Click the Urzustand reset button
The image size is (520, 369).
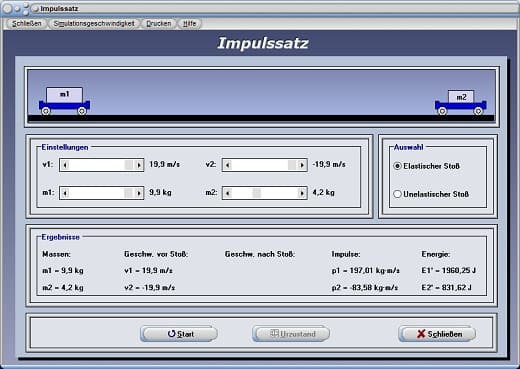point(291,334)
